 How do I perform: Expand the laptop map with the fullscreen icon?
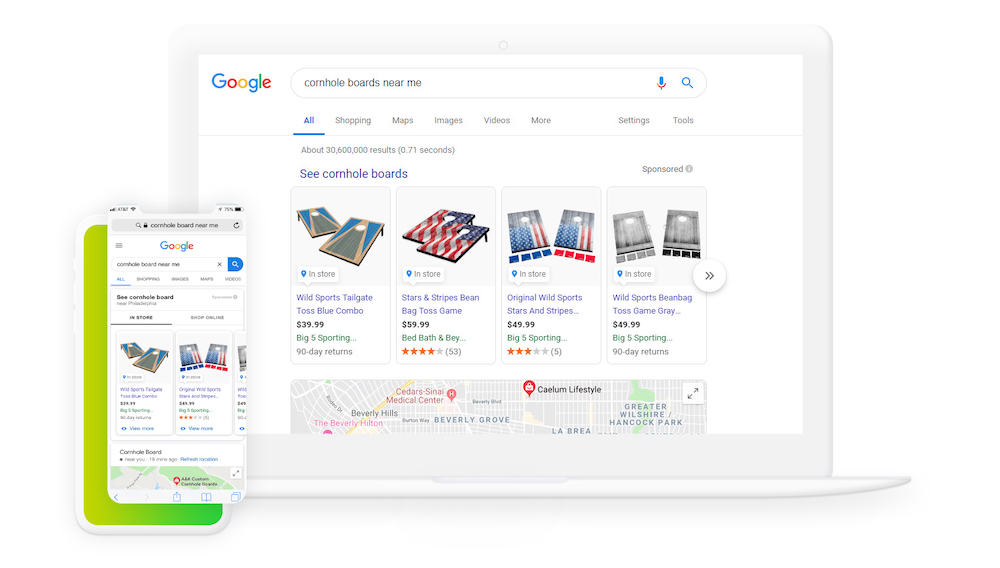click(x=693, y=394)
